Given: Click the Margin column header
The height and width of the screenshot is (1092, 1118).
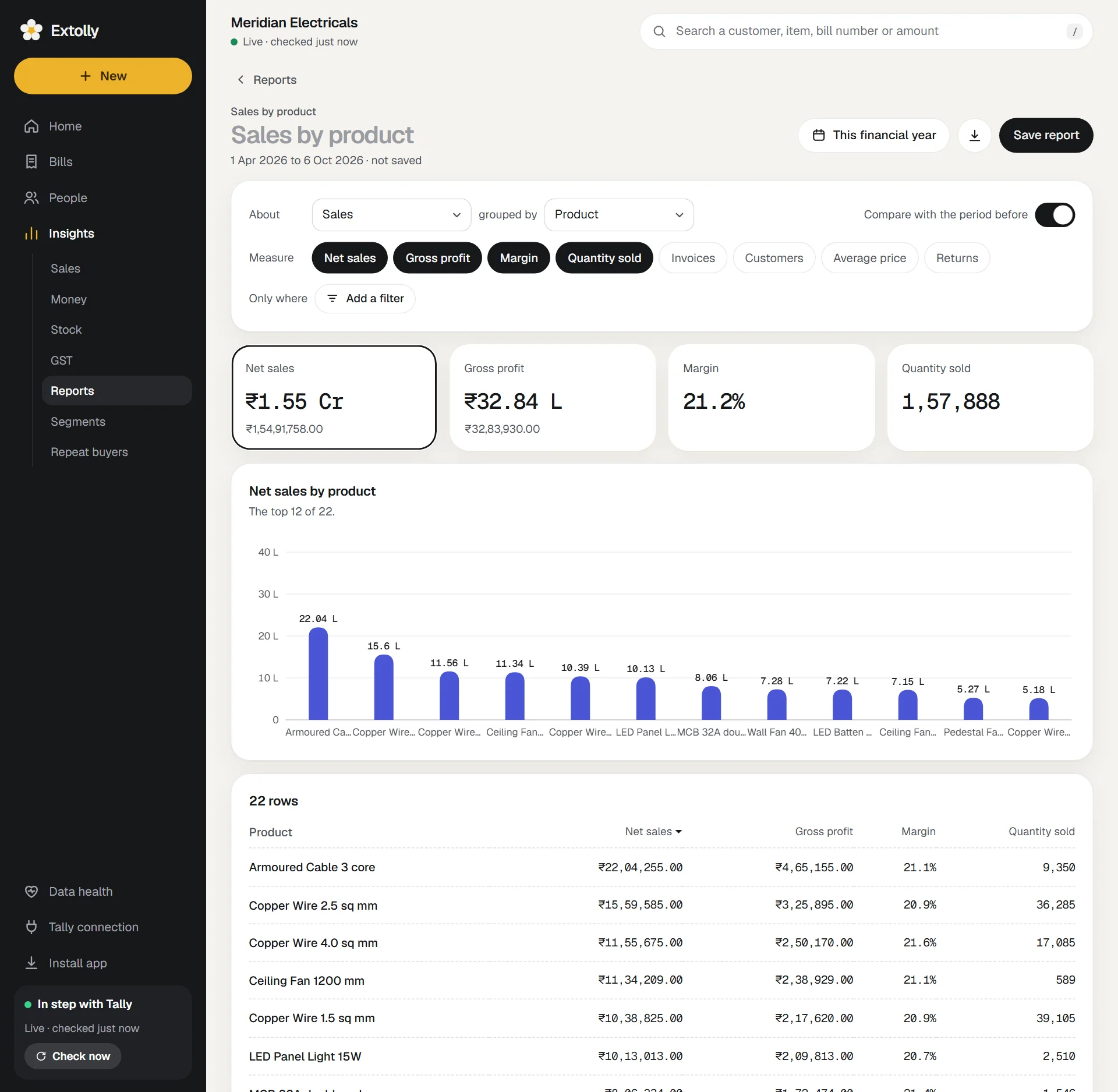Looking at the screenshot, I should pyautogui.click(x=918, y=832).
